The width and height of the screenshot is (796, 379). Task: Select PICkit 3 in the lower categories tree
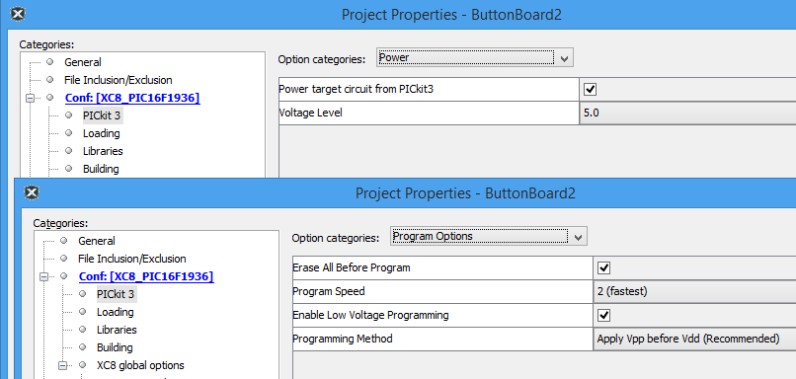point(116,294)
